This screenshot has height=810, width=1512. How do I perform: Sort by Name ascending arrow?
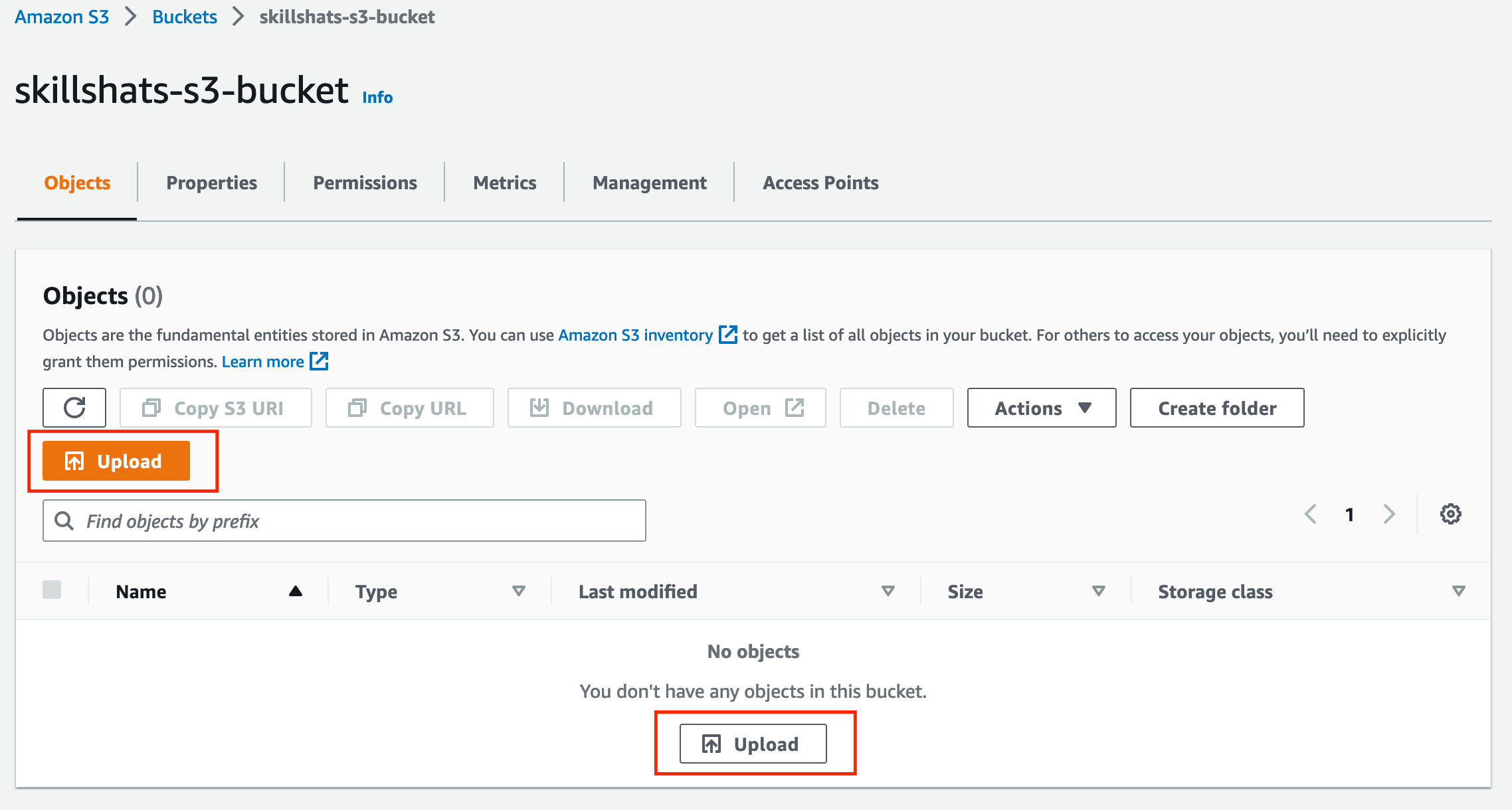tap(296, 591)
